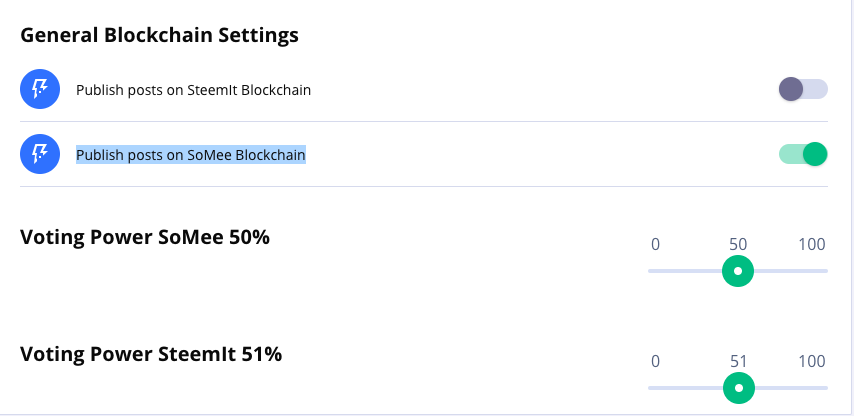
Task: Click the Voting Power SoMee slider handle
Action: [x=738, y=271]
